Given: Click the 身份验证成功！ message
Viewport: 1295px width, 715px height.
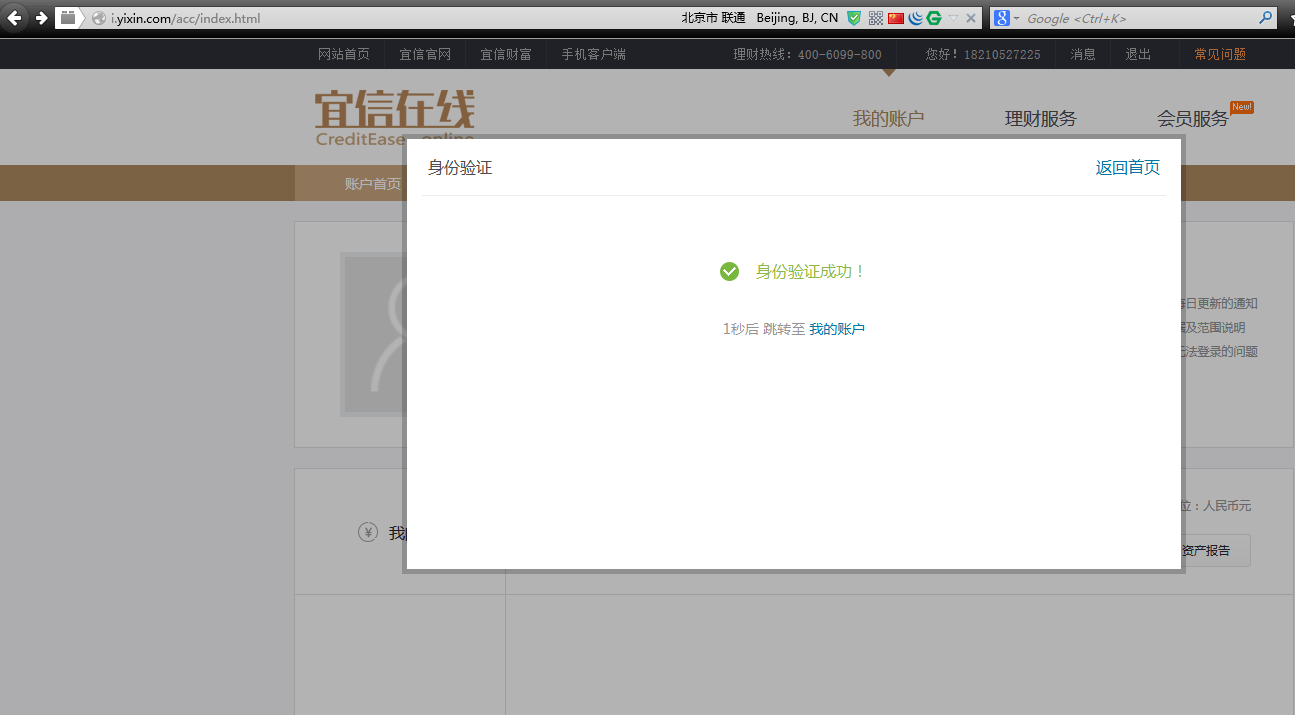Looking at the screenshot, I should pyautogui.click(x=810, y=271).
